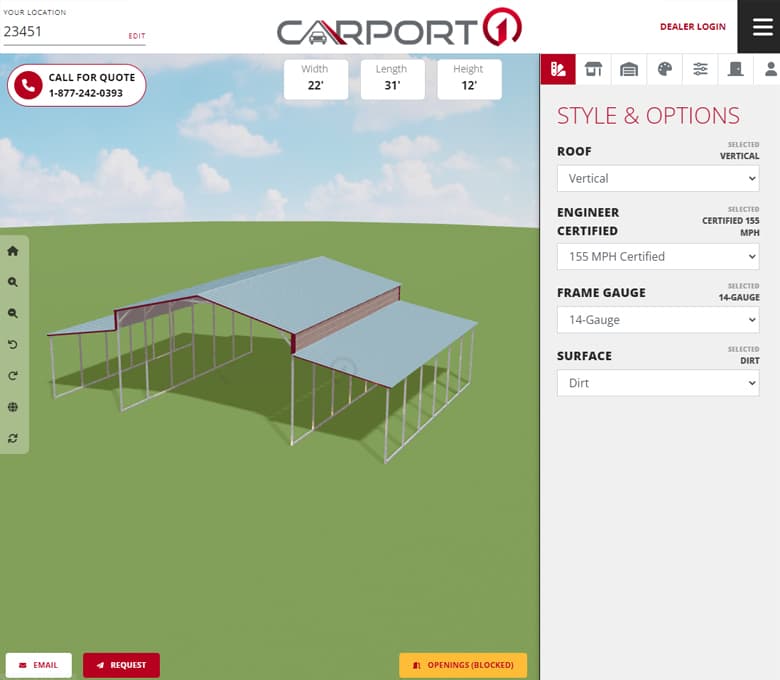Open the garage door tab
This screenshot has height=680, width=780.
click(629, 69)
